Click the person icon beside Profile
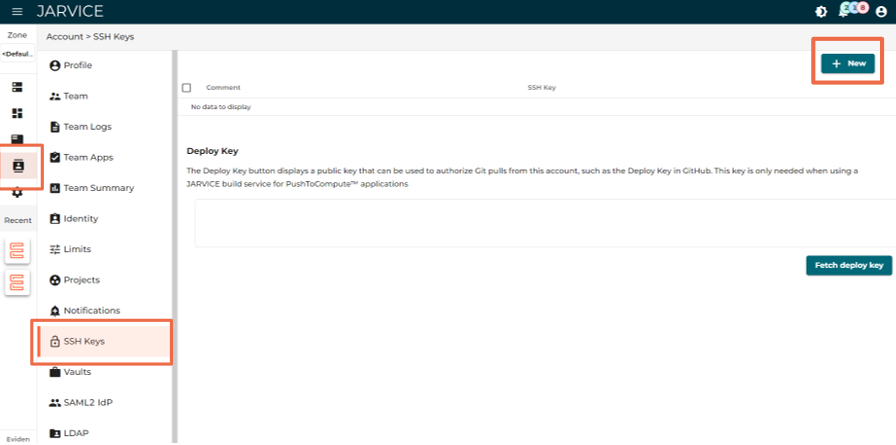Image resolution: width=896 pixels, height=445 pixels. pyautogui.click(x=55, y=66)
